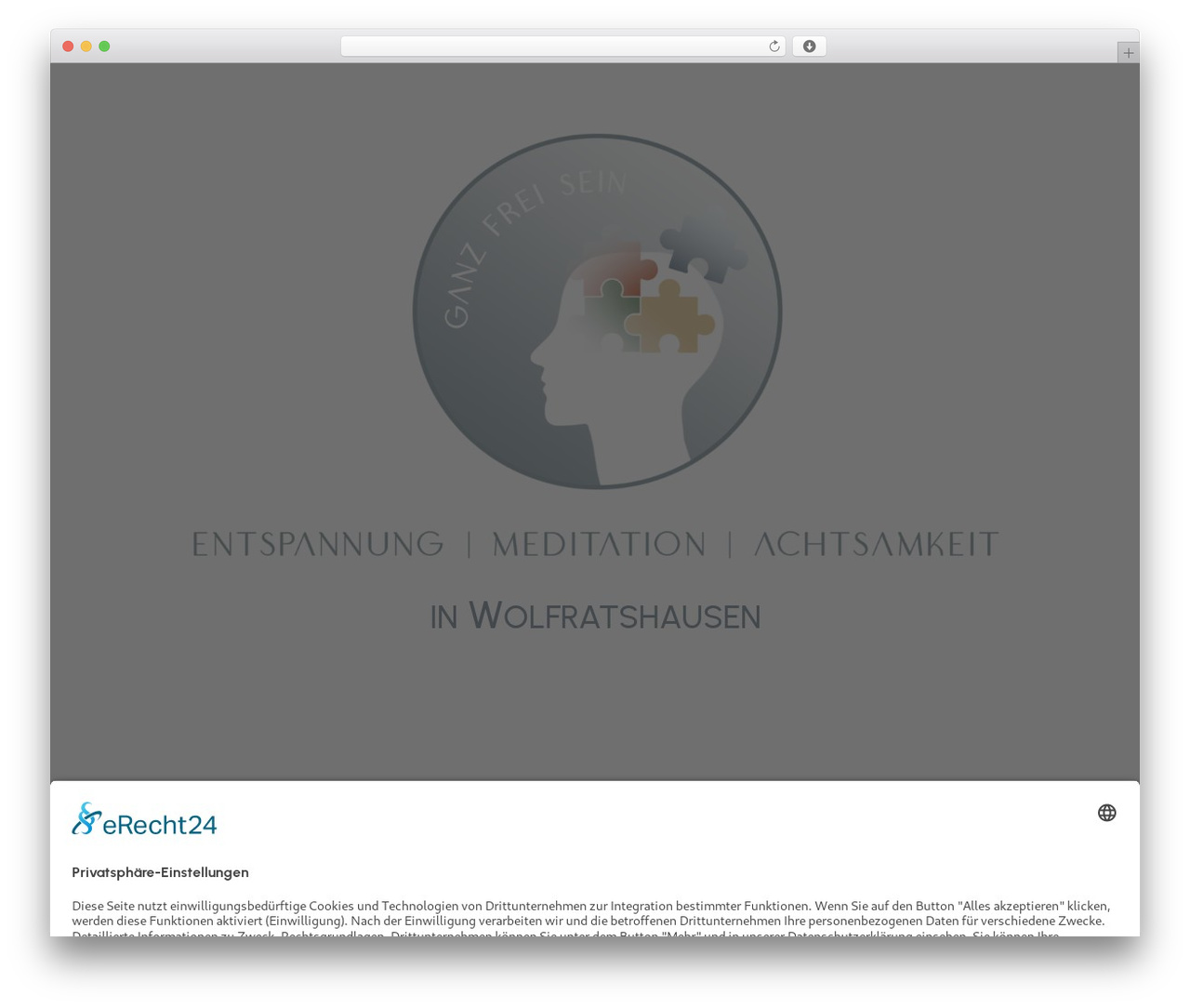Click the Ganz Frei Sein circular logo
The width and height of the screenshot is (1190, 1008).
597,312
